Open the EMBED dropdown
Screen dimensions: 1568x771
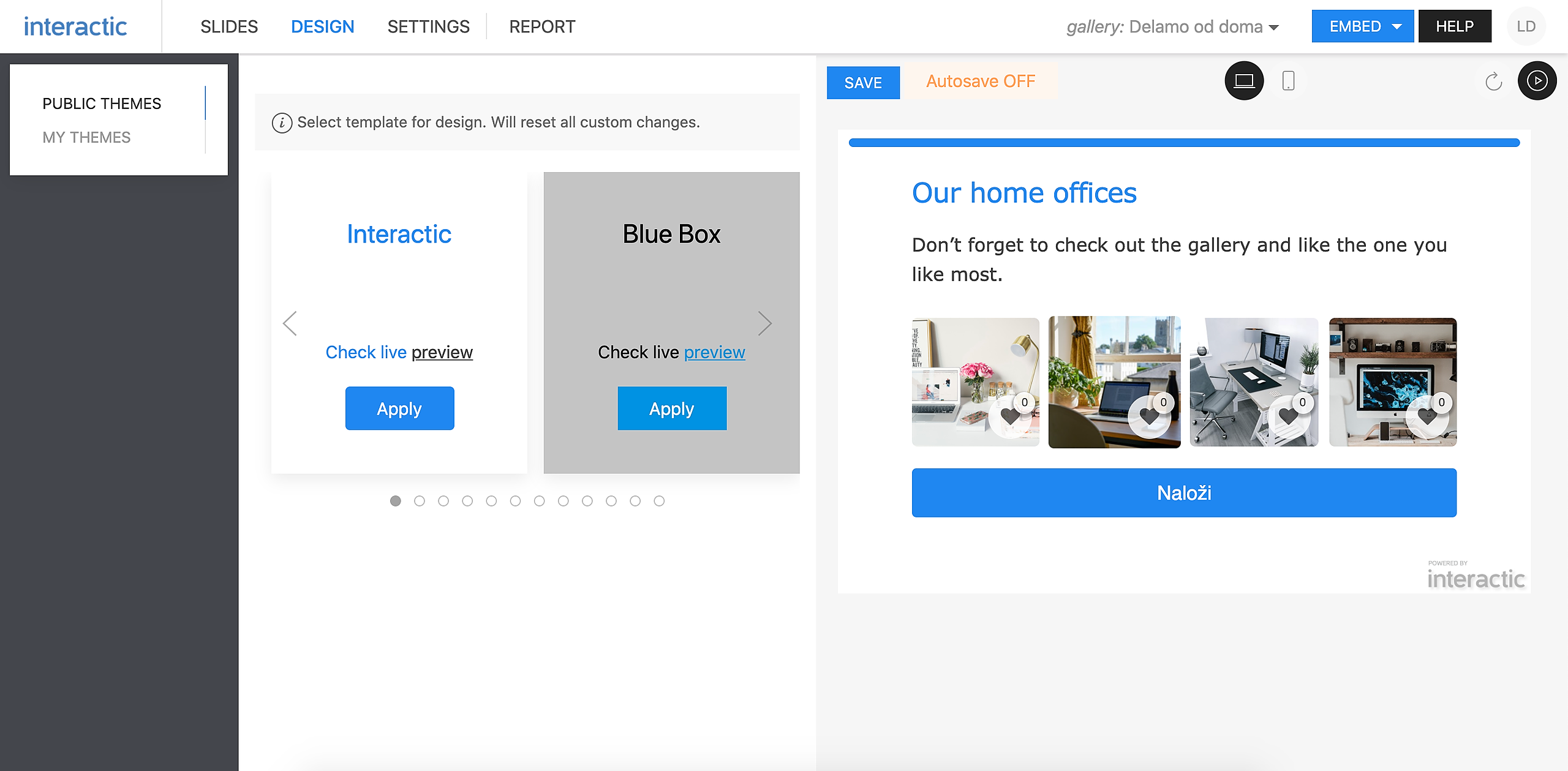[1362, 26]
